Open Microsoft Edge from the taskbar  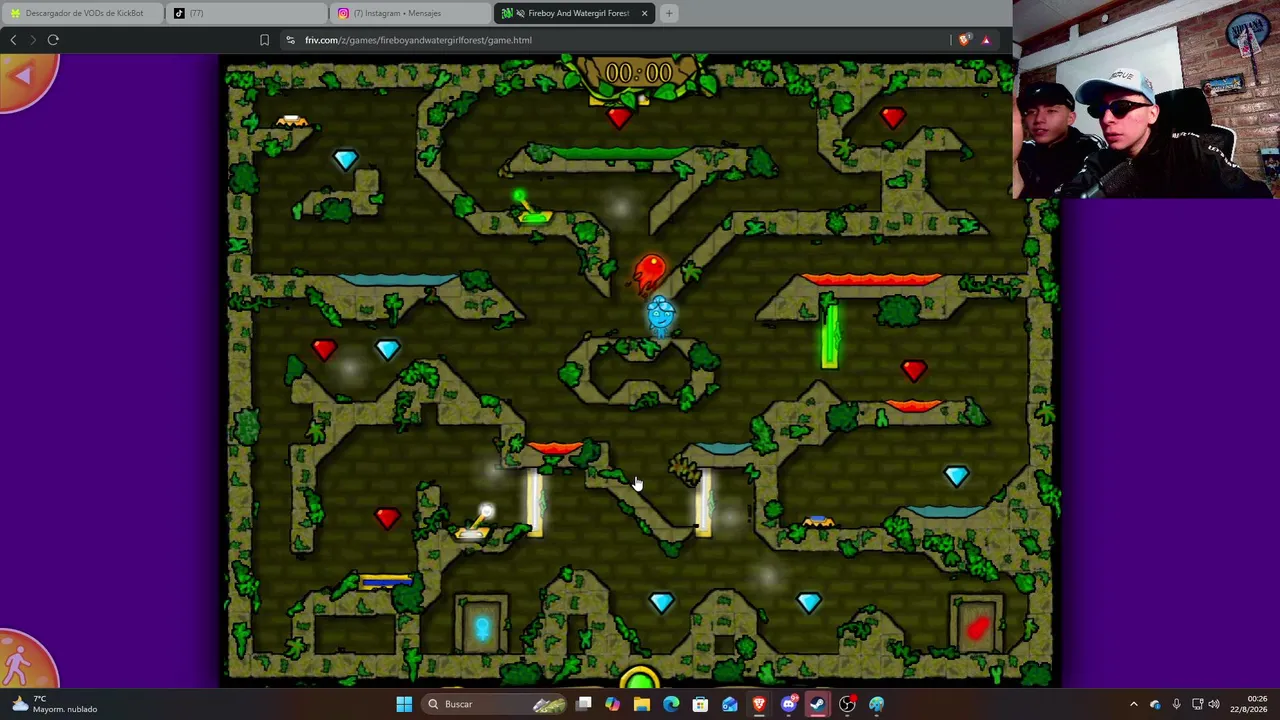(671, 704)
